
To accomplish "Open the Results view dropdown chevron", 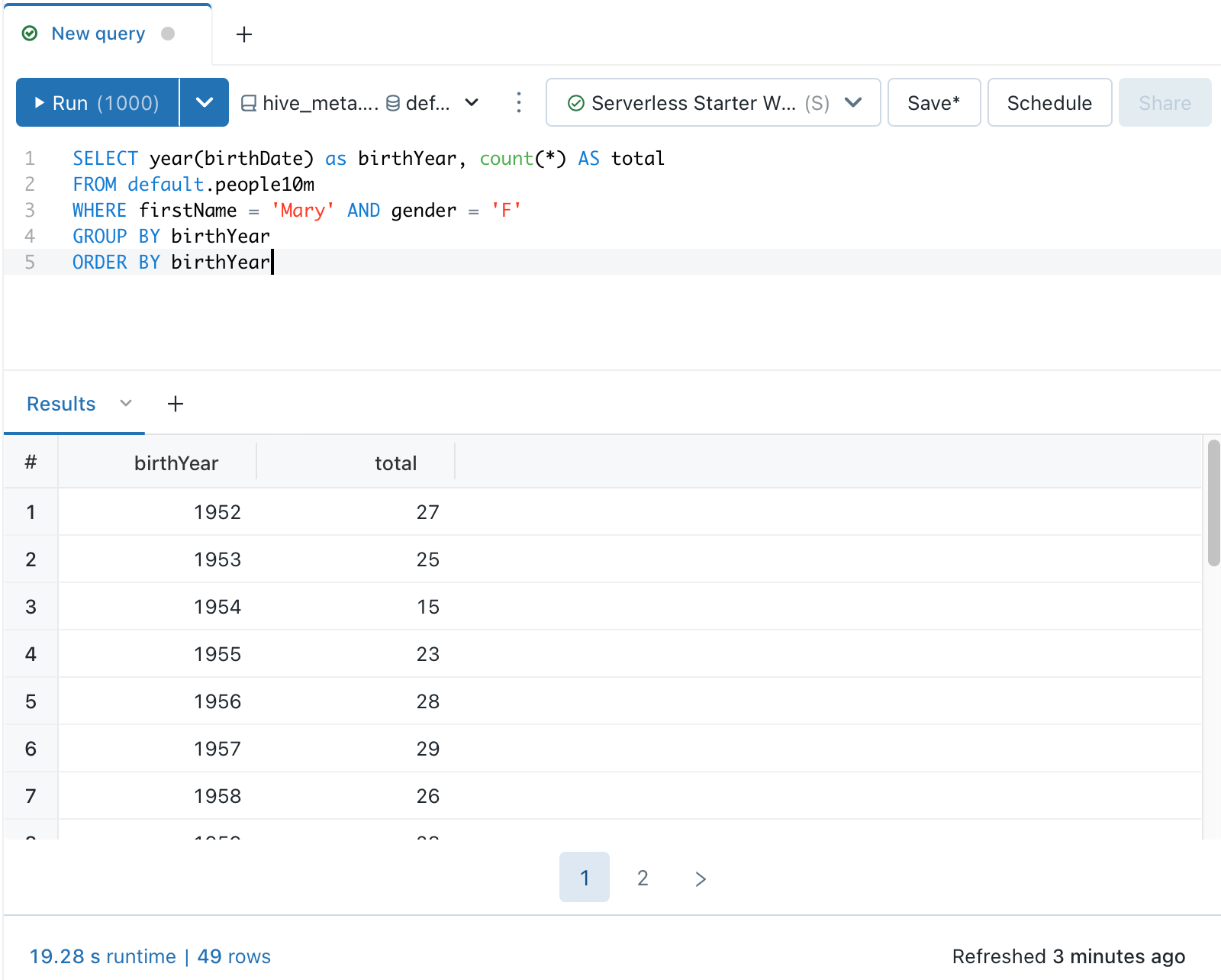I will click(126, 404).
